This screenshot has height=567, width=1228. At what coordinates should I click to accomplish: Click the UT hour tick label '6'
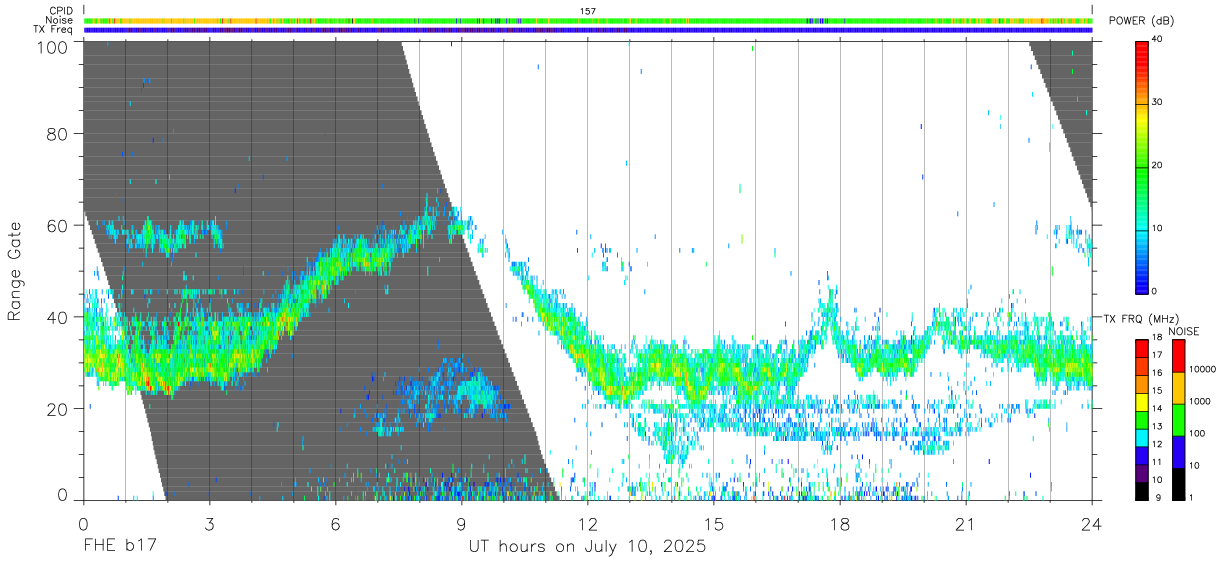click(x=336, y=523)
